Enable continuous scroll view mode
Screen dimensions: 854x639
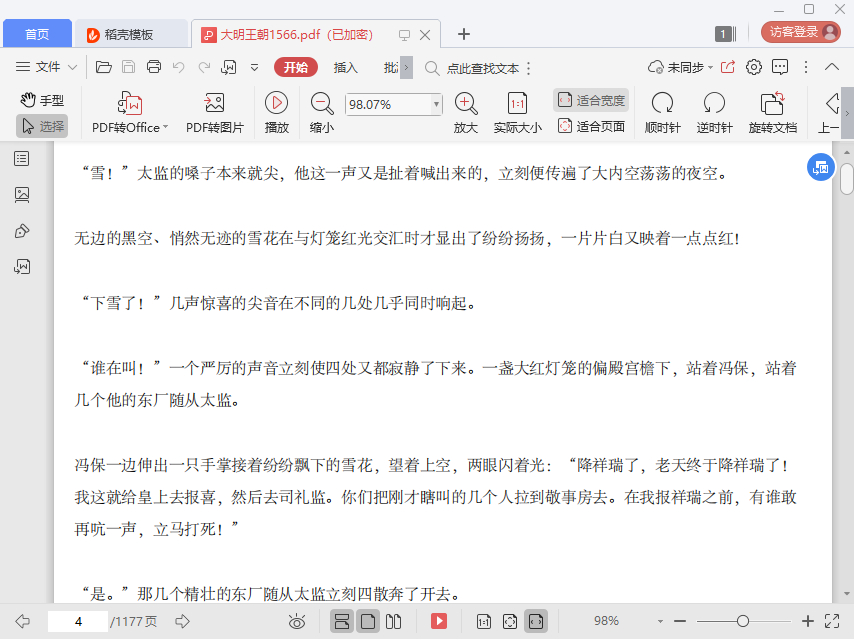[342, 621]
